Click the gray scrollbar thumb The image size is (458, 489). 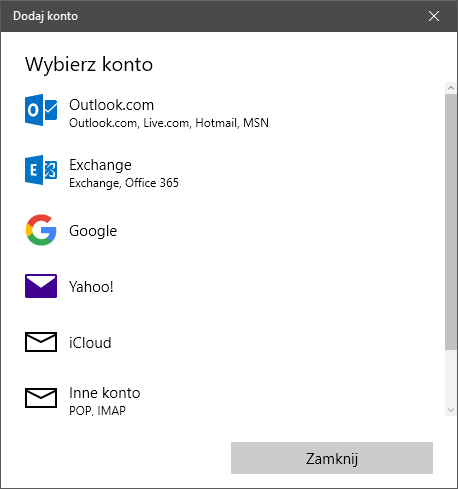coord(451,222)
